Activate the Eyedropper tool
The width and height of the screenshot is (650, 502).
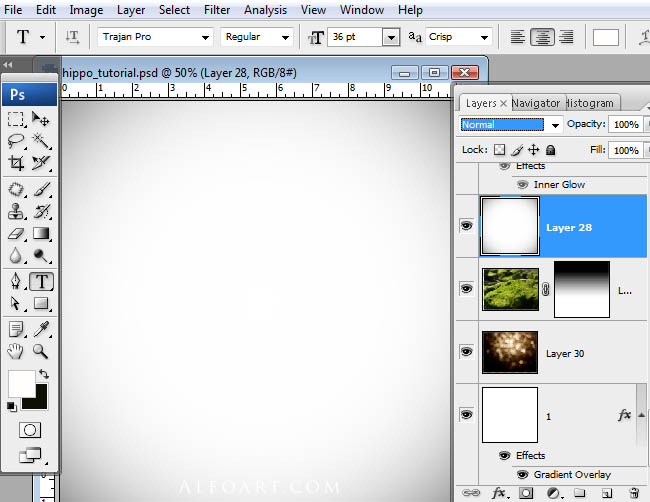click(x=41, y=329)
